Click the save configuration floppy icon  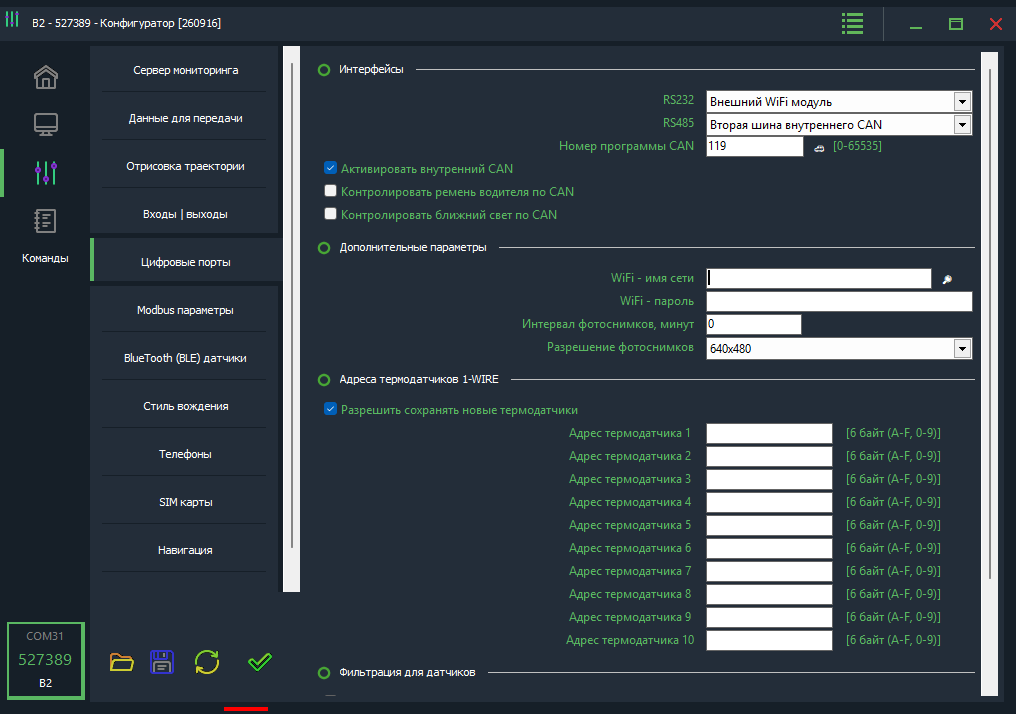click(x=162, y=662)
